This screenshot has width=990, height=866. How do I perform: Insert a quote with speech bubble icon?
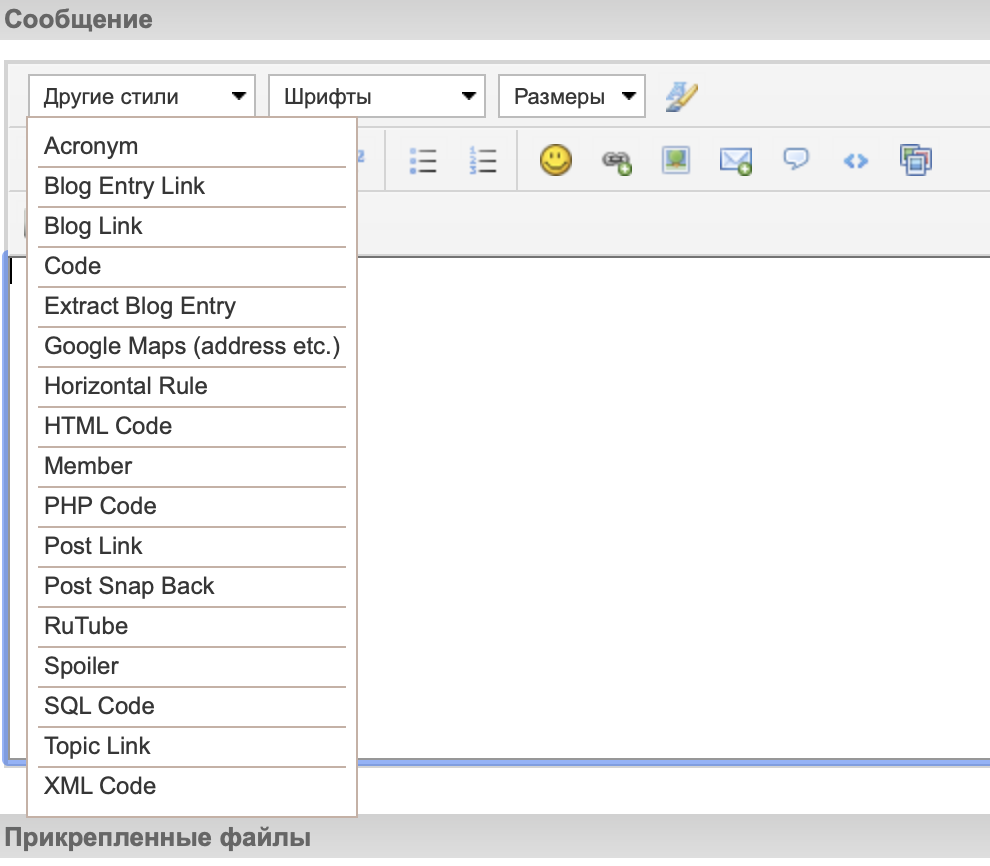coord(796,158)
